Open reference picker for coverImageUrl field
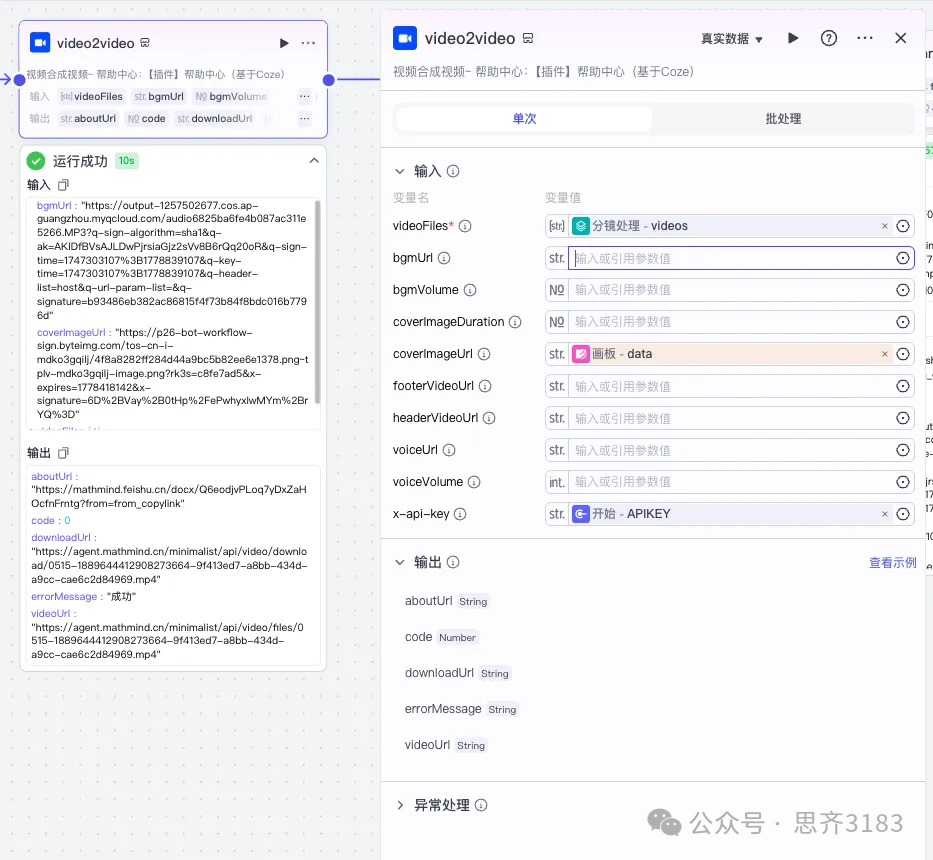This screenshot has height=860, width=933. 903,354
